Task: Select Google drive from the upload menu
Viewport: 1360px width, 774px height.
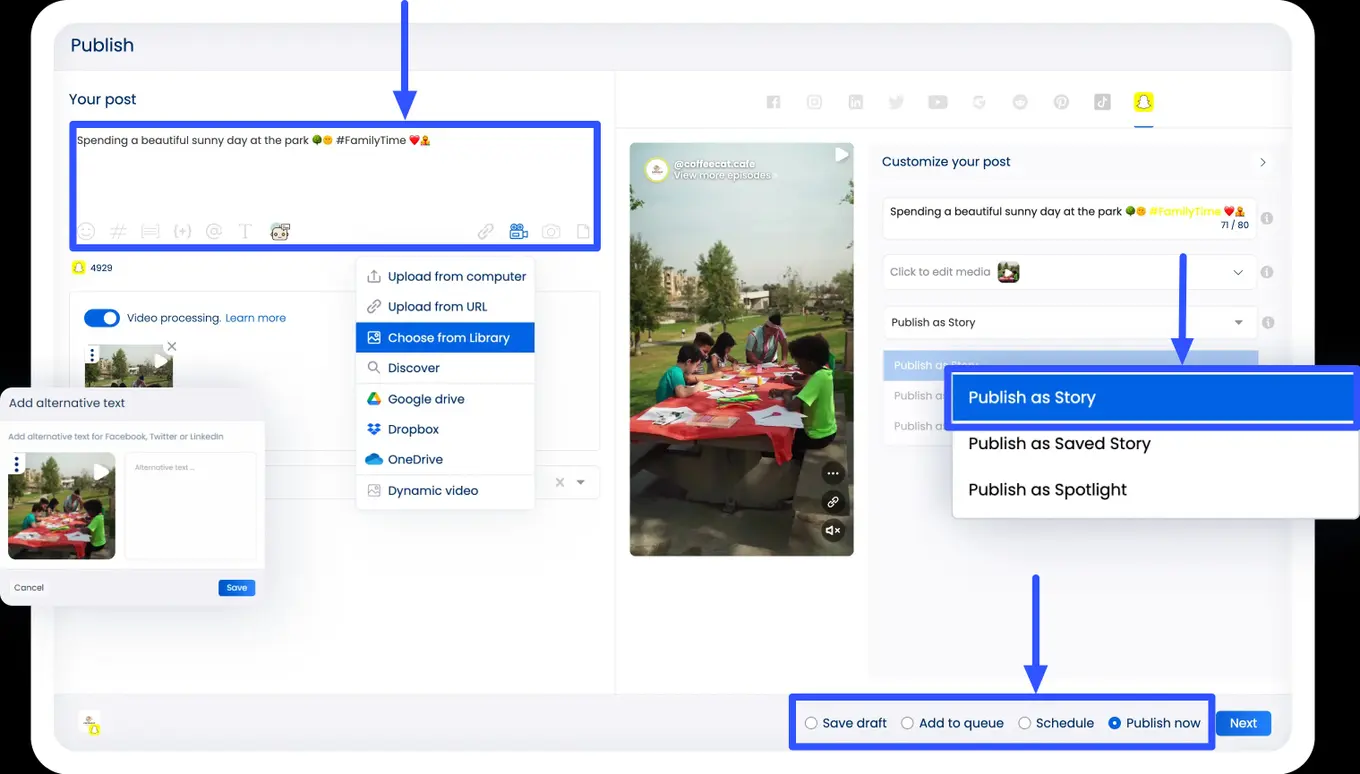Action: pyautogui.click(x=424, y=398)
